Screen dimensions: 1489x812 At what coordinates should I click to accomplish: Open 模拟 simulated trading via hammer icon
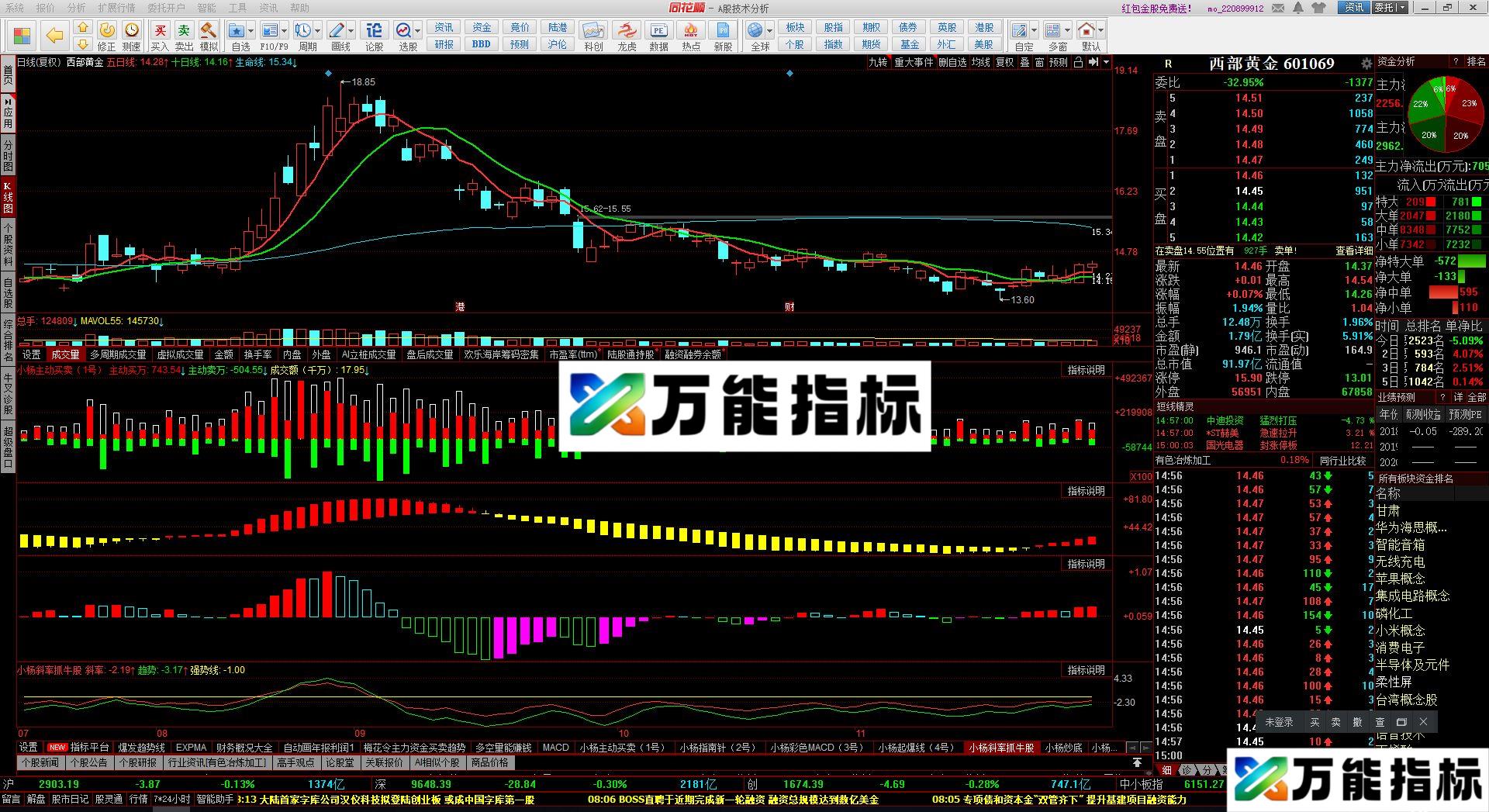(208, 29)
